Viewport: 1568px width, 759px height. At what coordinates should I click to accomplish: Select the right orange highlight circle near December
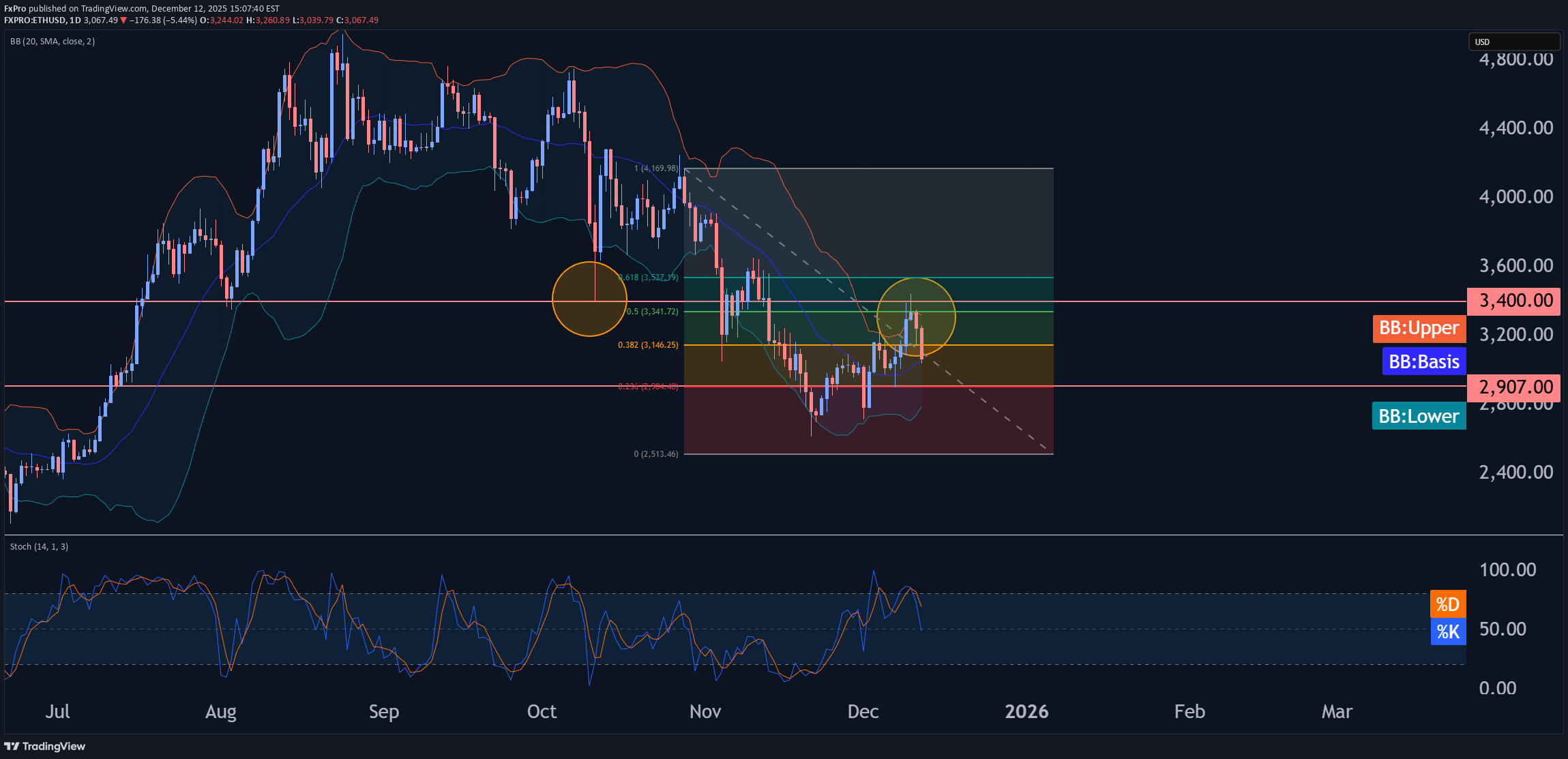[915, 316]
